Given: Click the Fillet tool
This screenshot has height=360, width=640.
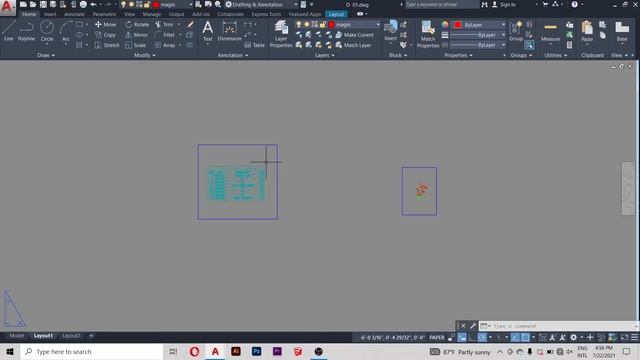Looking at the screenshot, I should click(165, 35).
